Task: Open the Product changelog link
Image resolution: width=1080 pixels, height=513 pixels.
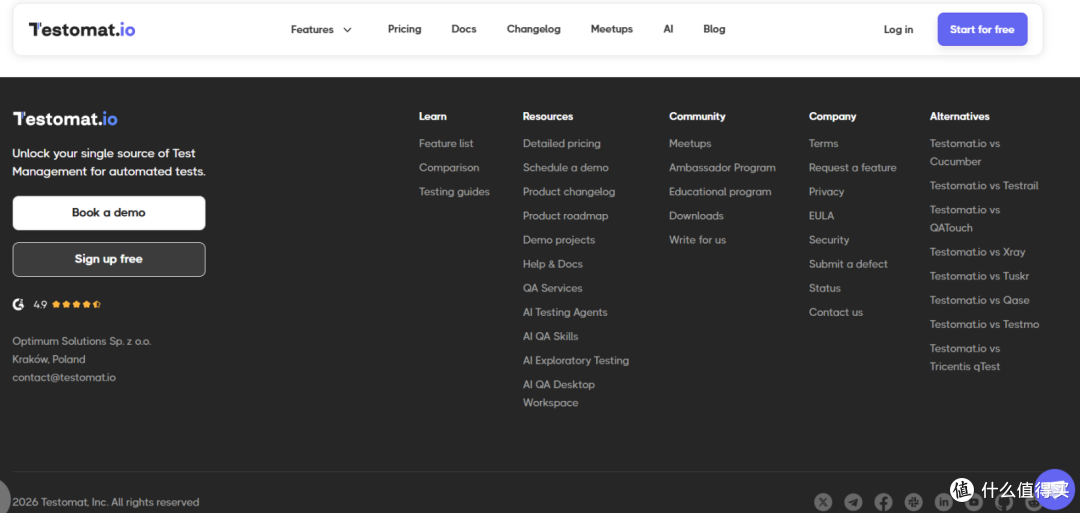Action: [x=569, y=191]
